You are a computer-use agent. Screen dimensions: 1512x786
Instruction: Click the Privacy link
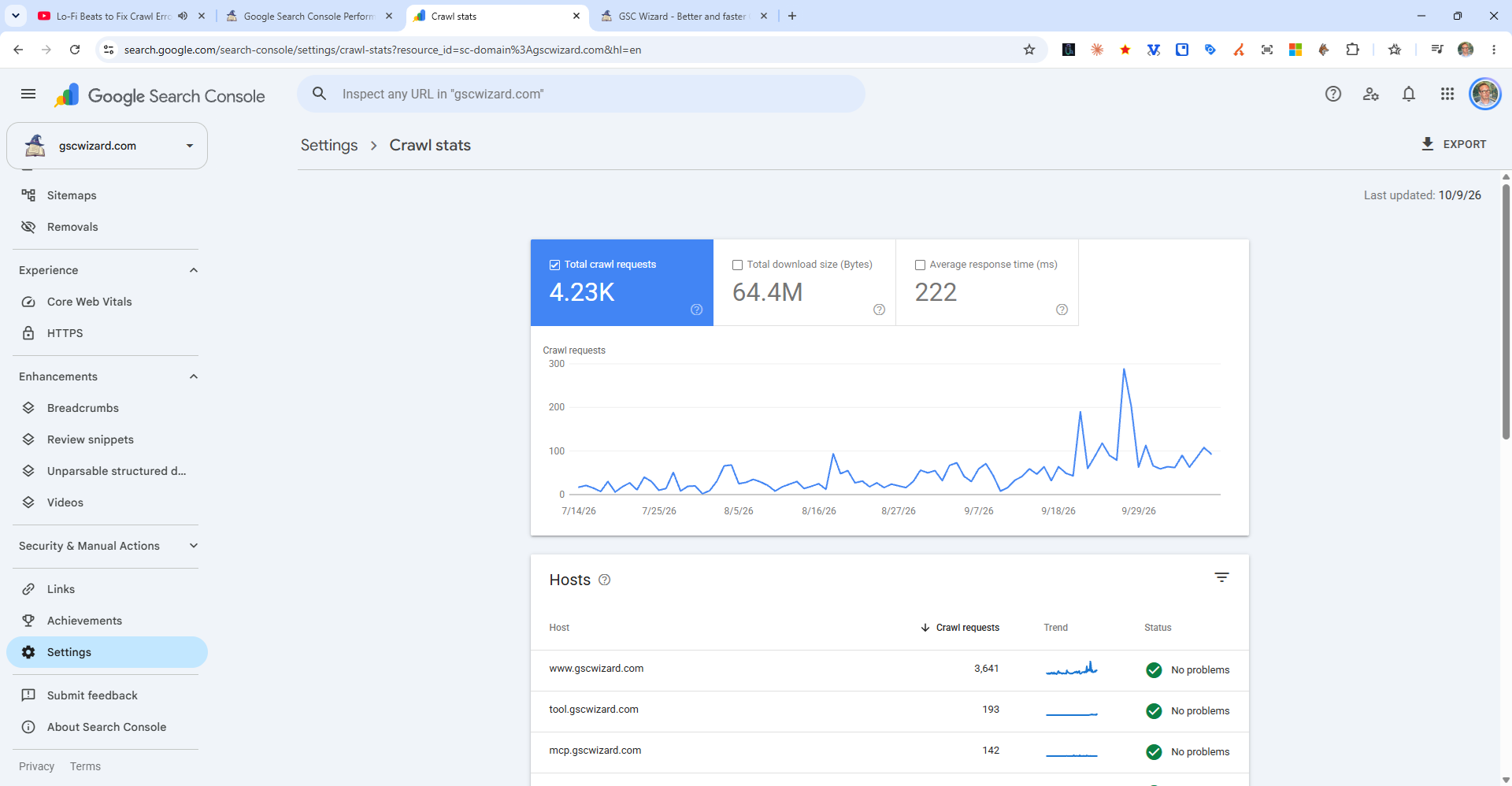pyautogui.click(x=36, y=766)
